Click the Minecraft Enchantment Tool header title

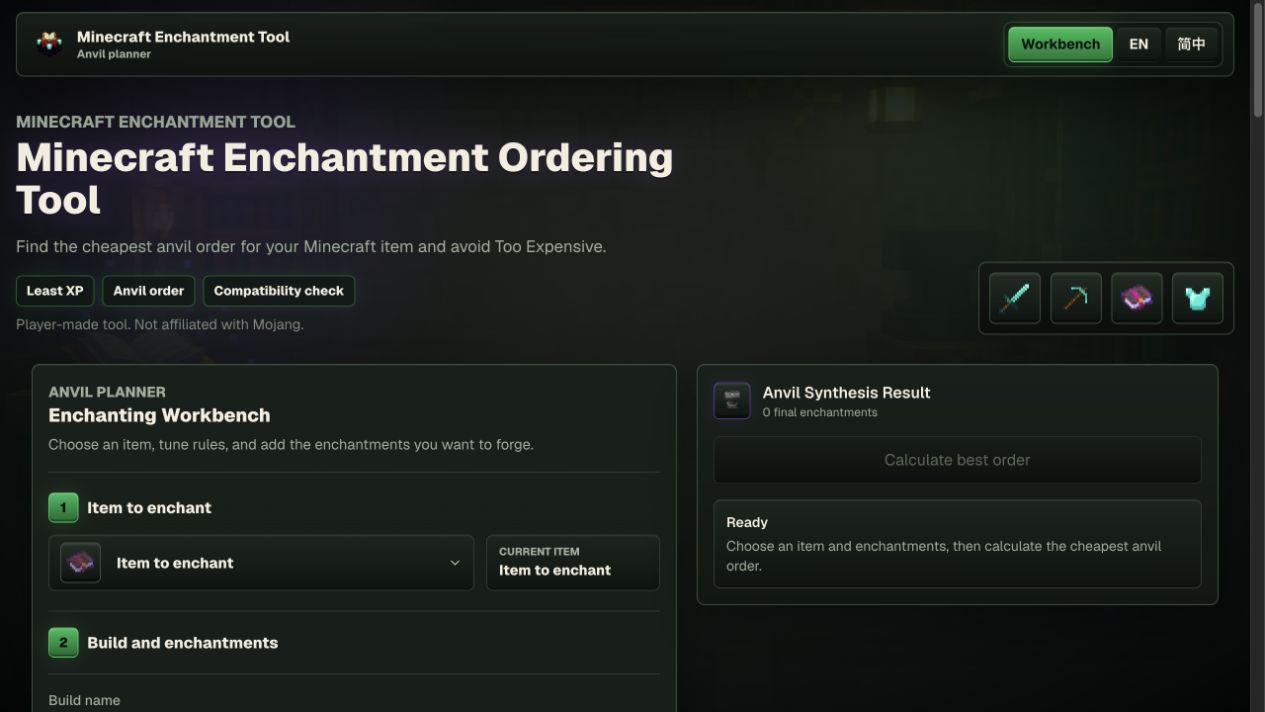point(183,37)
